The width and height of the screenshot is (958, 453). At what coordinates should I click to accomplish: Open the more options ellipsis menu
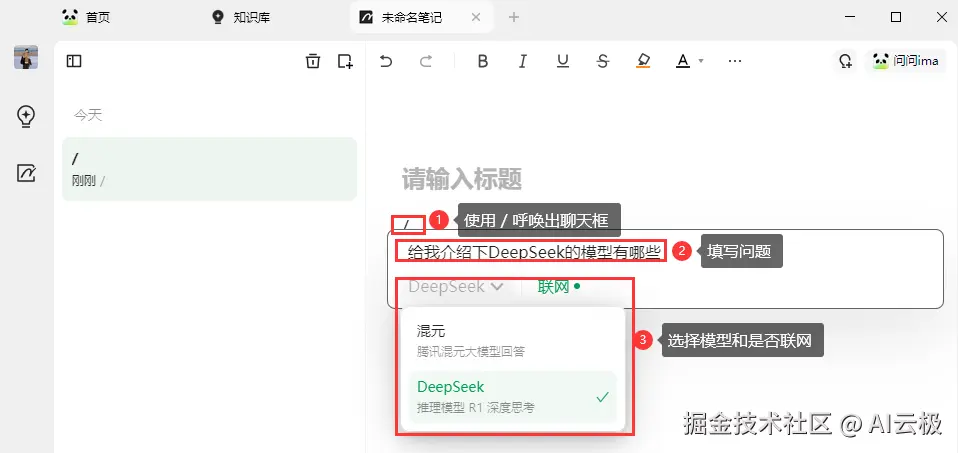735,61
